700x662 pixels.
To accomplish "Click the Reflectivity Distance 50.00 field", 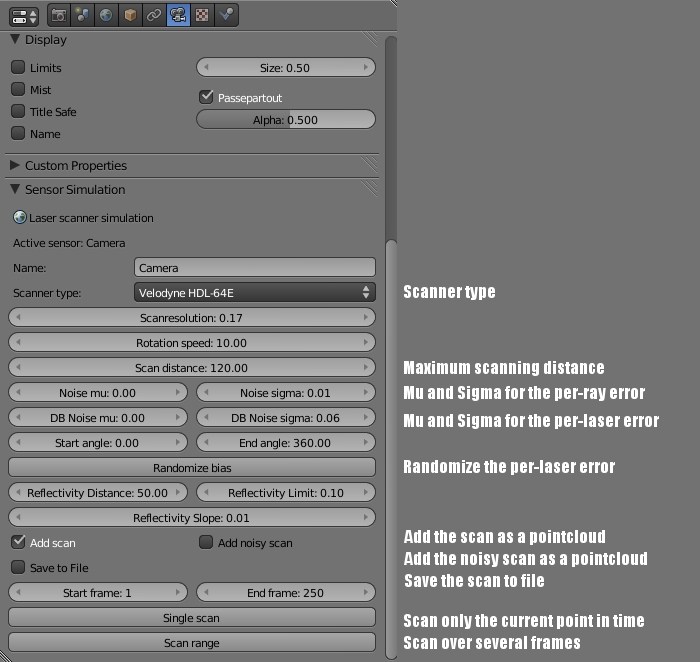I will [98, 492].
